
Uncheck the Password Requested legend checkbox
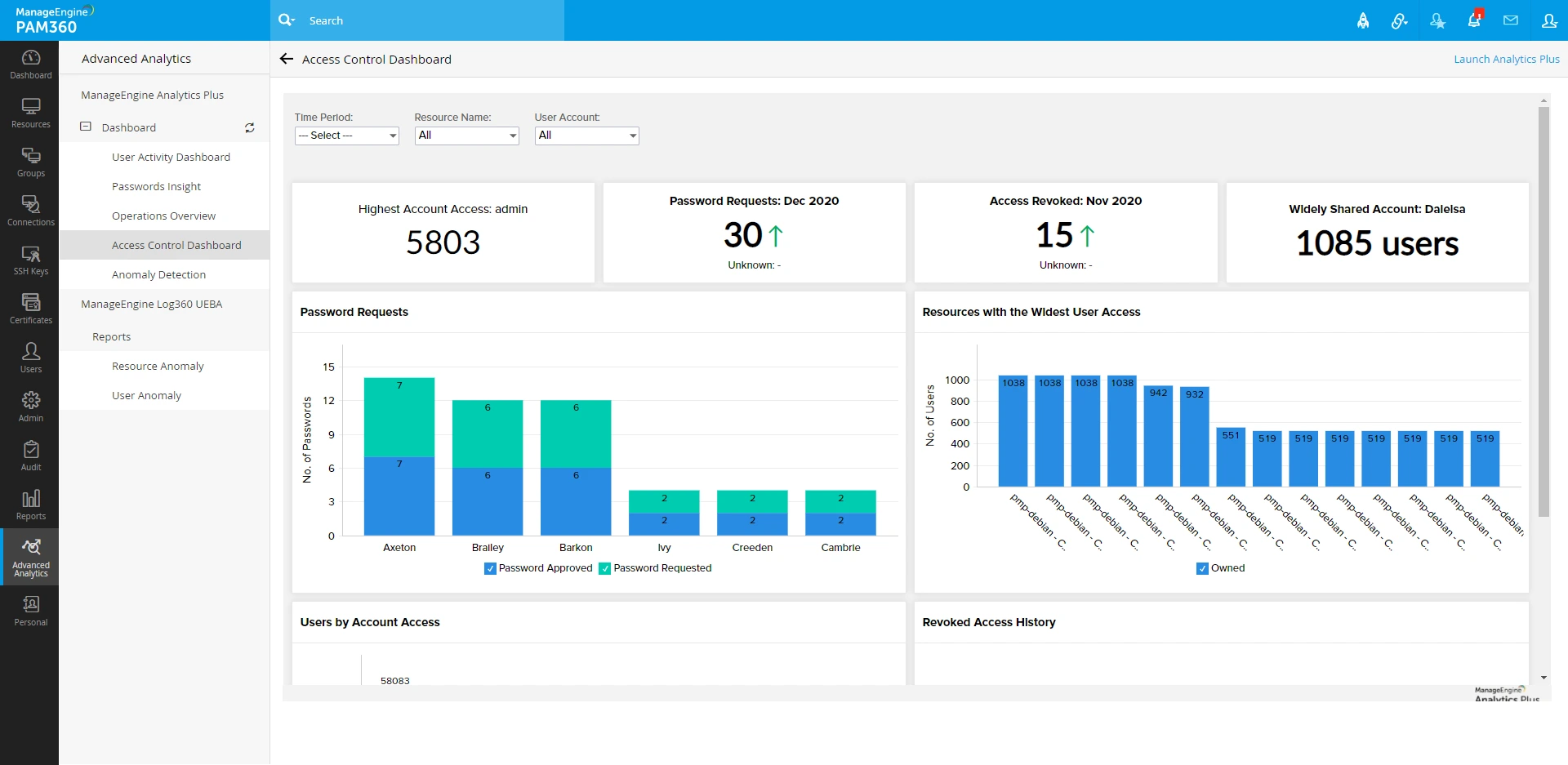click(605, 568)
